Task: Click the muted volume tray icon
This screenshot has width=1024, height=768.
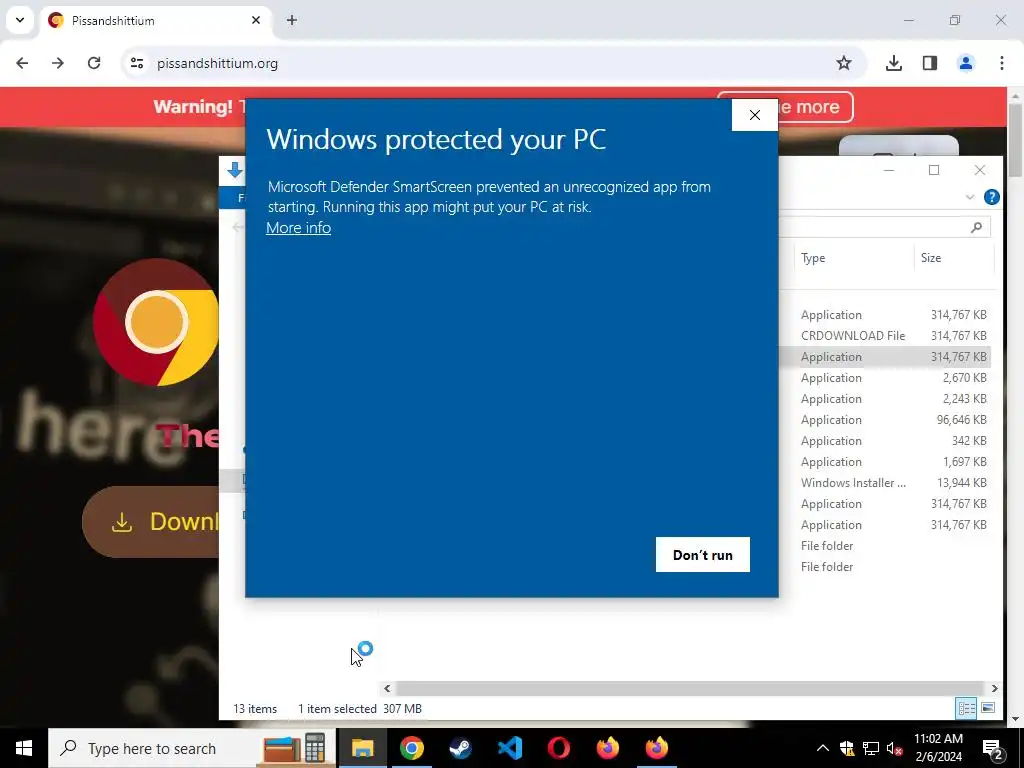Action: tap(894, 748)
